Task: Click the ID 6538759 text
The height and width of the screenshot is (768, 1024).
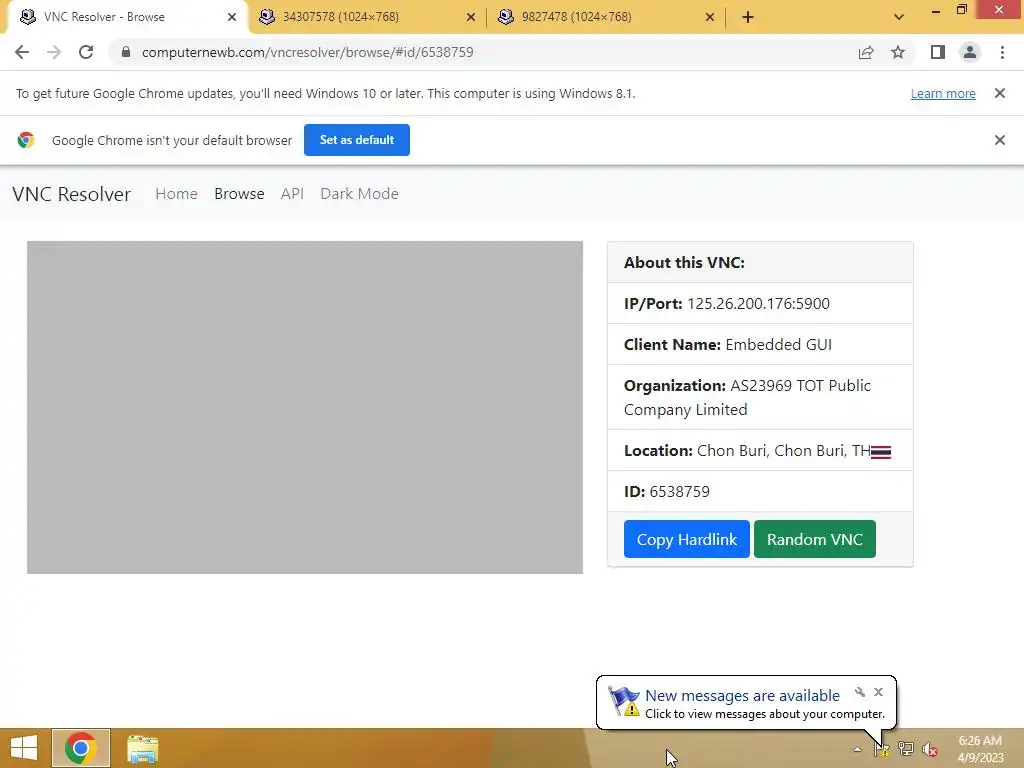Action: coord(667,492)
